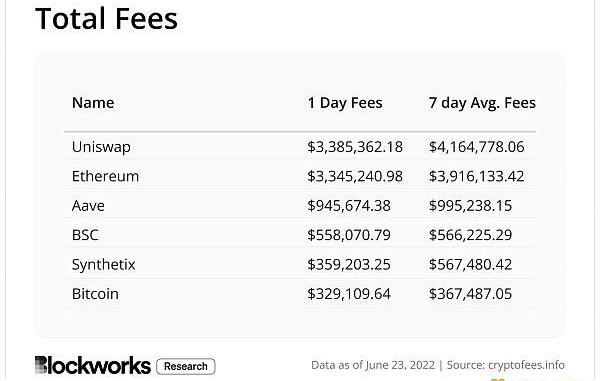Click the Aave row name
Screen dimensions: 600x381
click(88, 206)
